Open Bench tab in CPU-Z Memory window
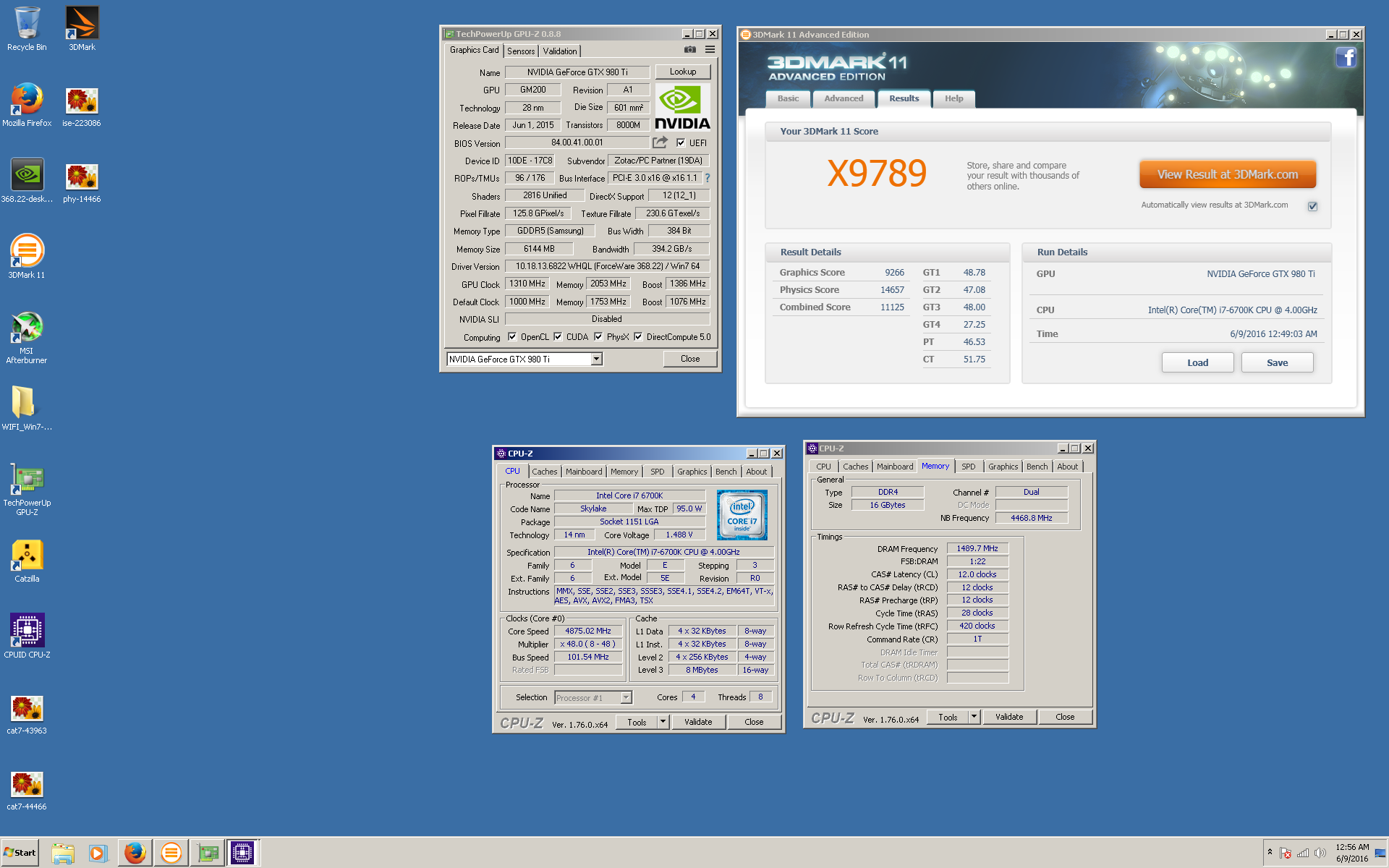This screenshot has width=1389, height=868. [x=1037, y=467]
